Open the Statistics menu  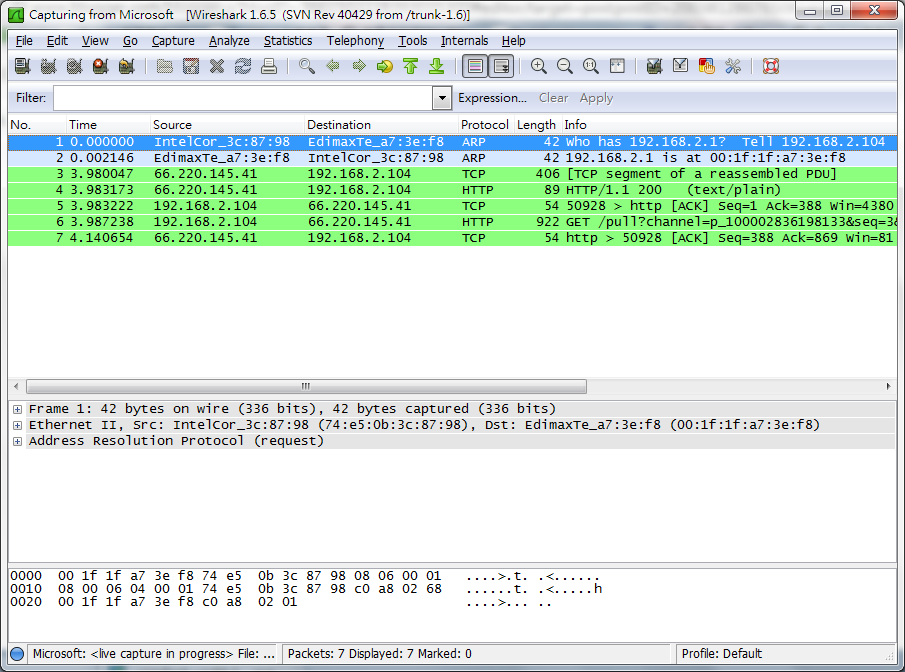(288, 41)
